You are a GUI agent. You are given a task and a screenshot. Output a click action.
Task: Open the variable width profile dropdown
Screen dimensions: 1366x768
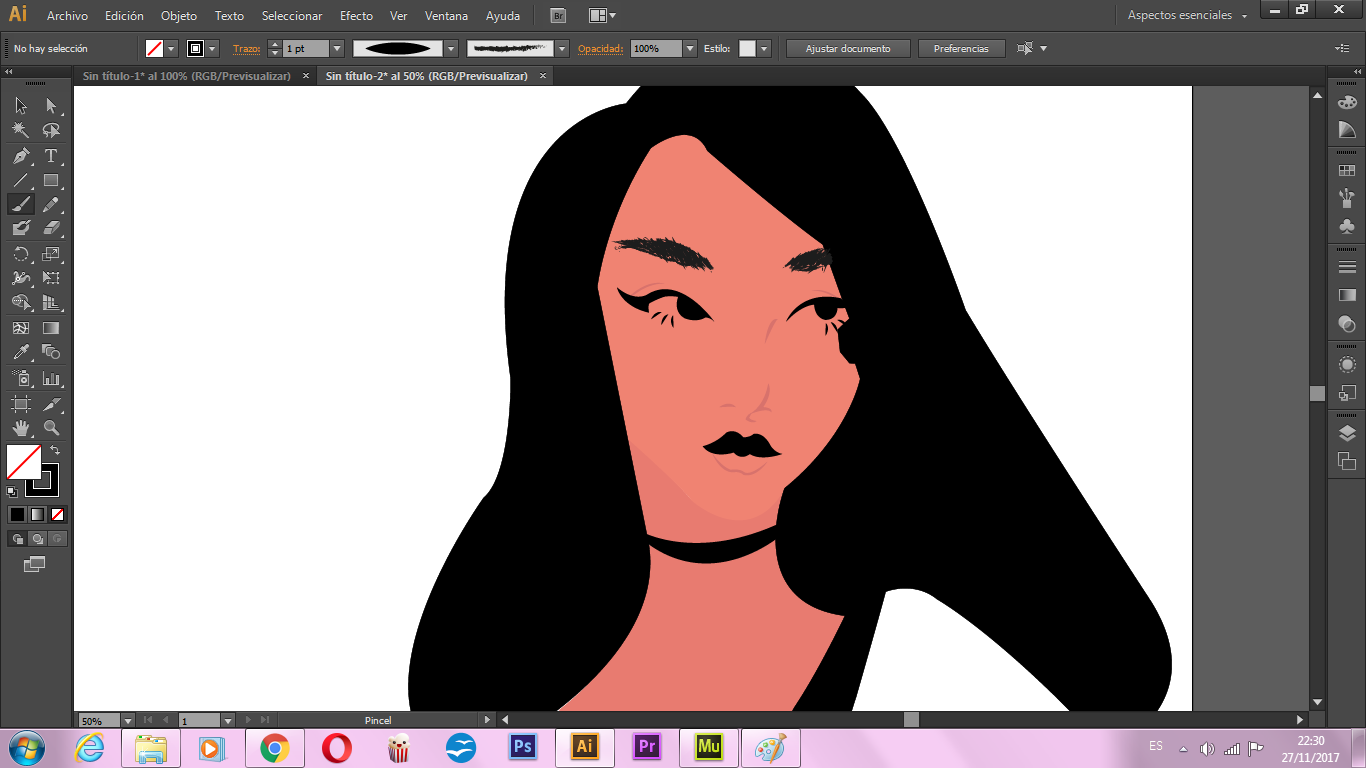451,48
